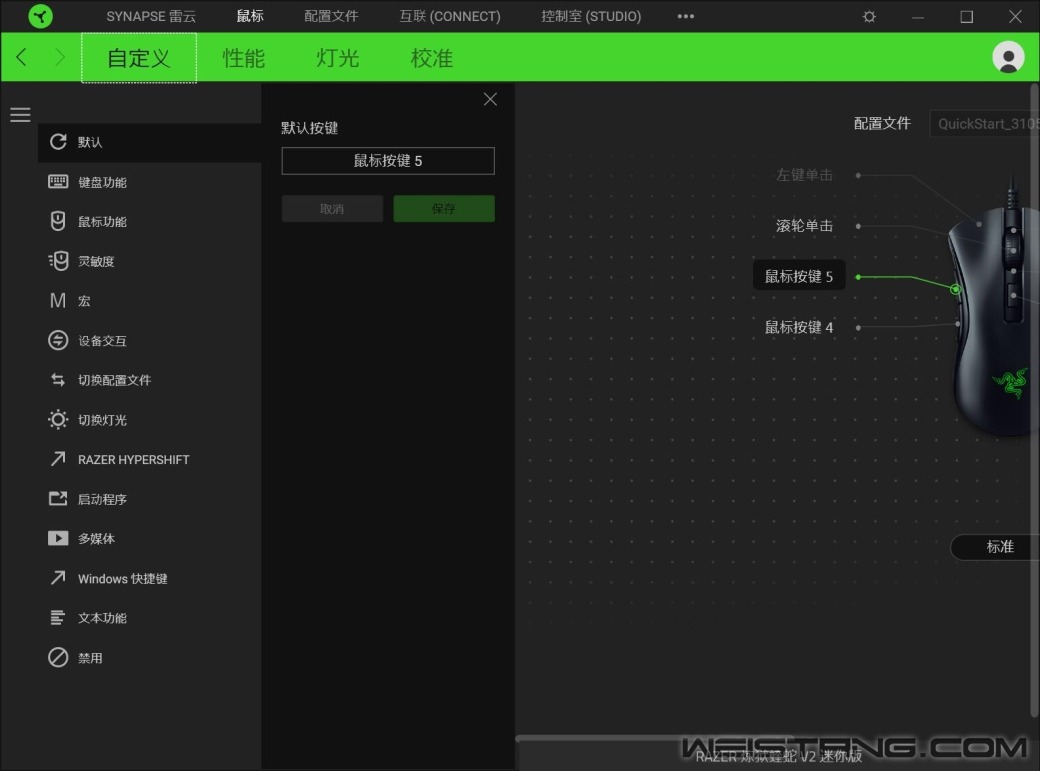Open the user account avatar

[1008, 57]
